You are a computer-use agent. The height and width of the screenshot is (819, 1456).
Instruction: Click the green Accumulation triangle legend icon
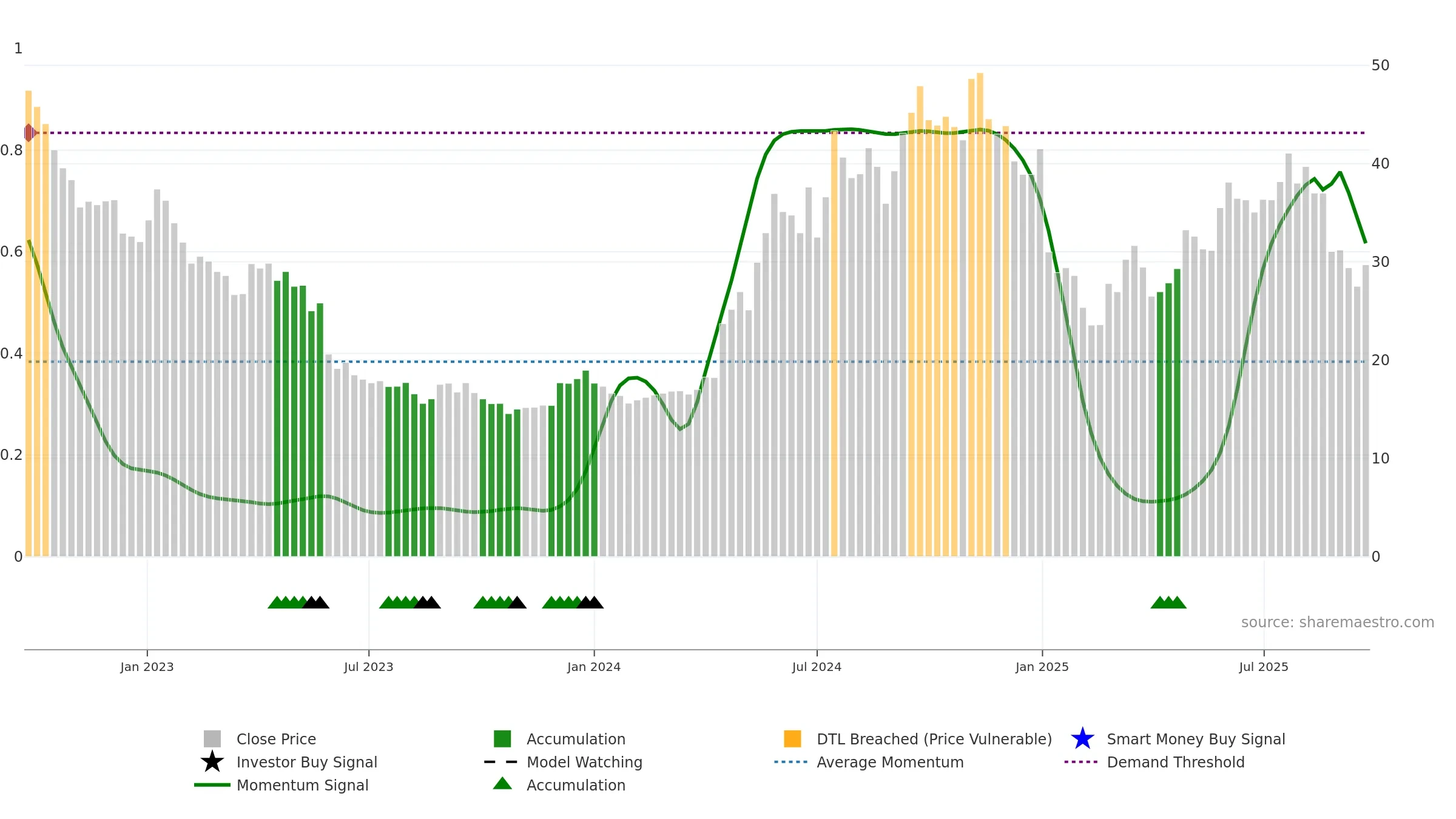502,784
